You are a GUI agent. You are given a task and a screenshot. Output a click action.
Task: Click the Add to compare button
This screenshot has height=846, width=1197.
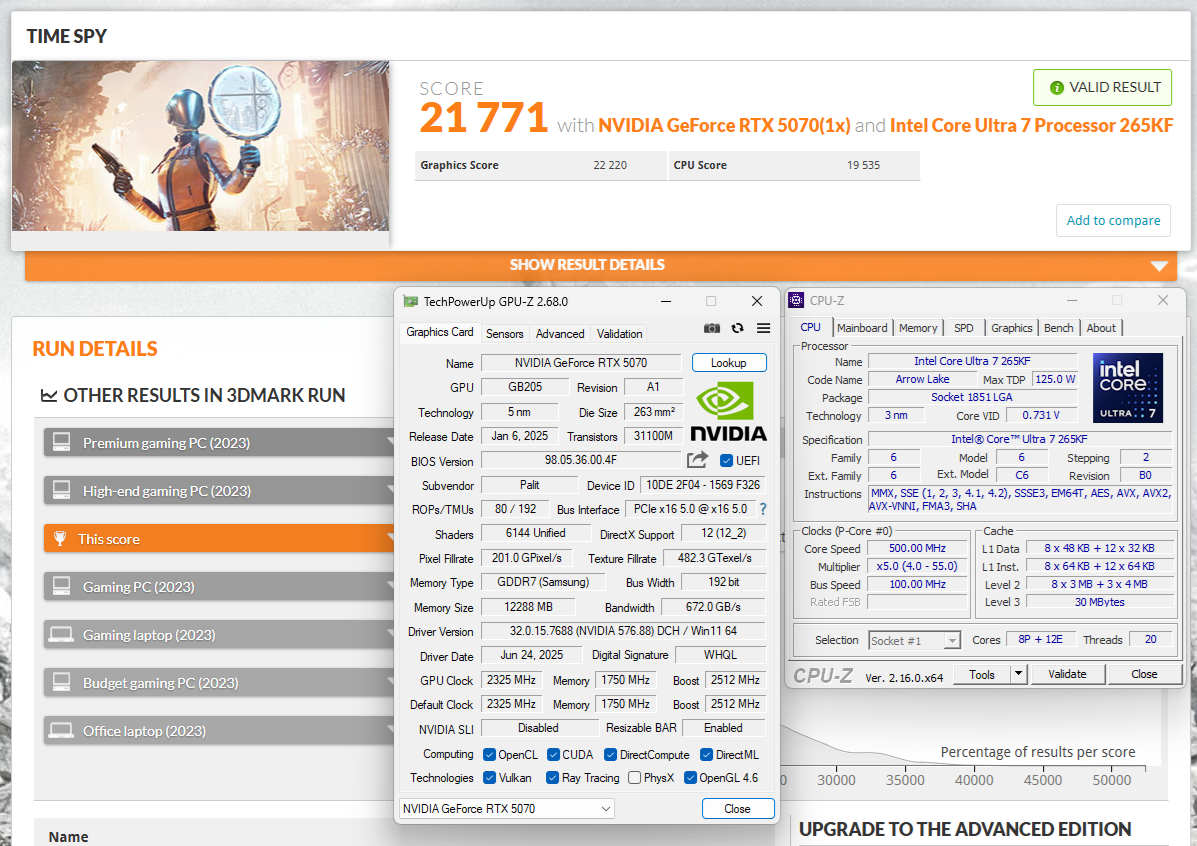point(1113,221)
